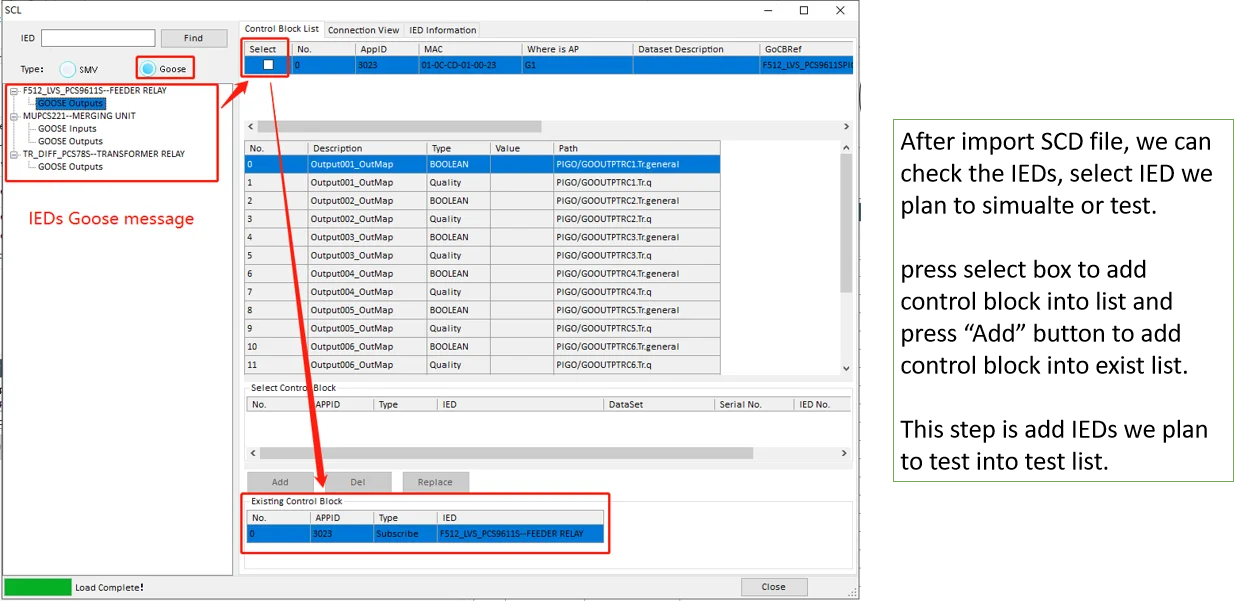Select GOOSE Outputs under MERGING UNIT
1235x602 pixels.
click(x=70, y=142)
